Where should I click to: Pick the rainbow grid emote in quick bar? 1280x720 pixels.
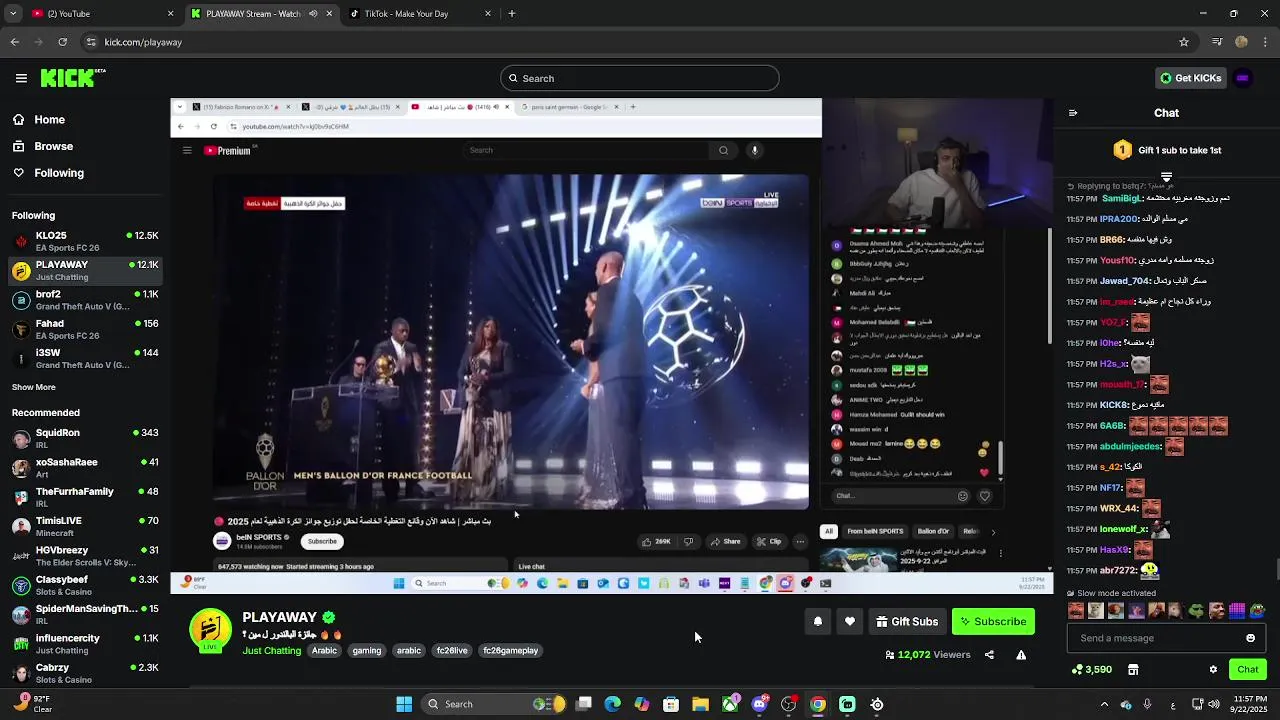1237,611
